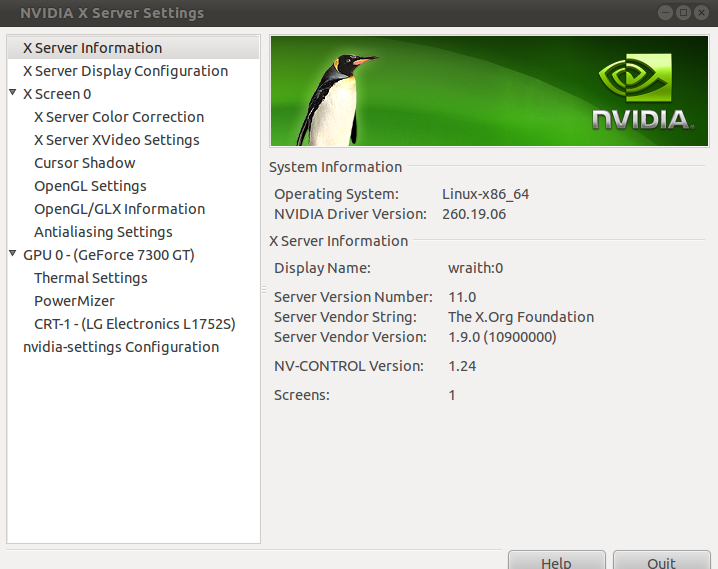Select X Server Information in sidebar
This screenshot has height=569, width=718.
(x=133, y=48)
